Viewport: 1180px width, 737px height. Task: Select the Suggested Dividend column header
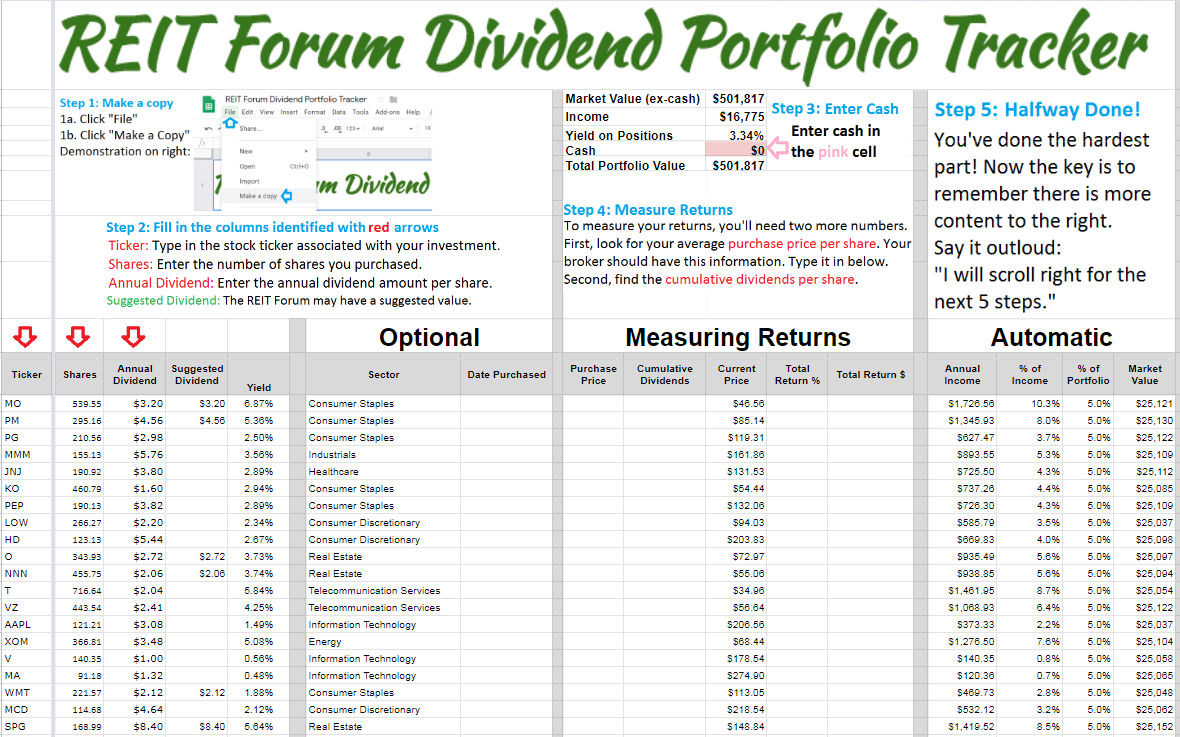pos(196,374)
